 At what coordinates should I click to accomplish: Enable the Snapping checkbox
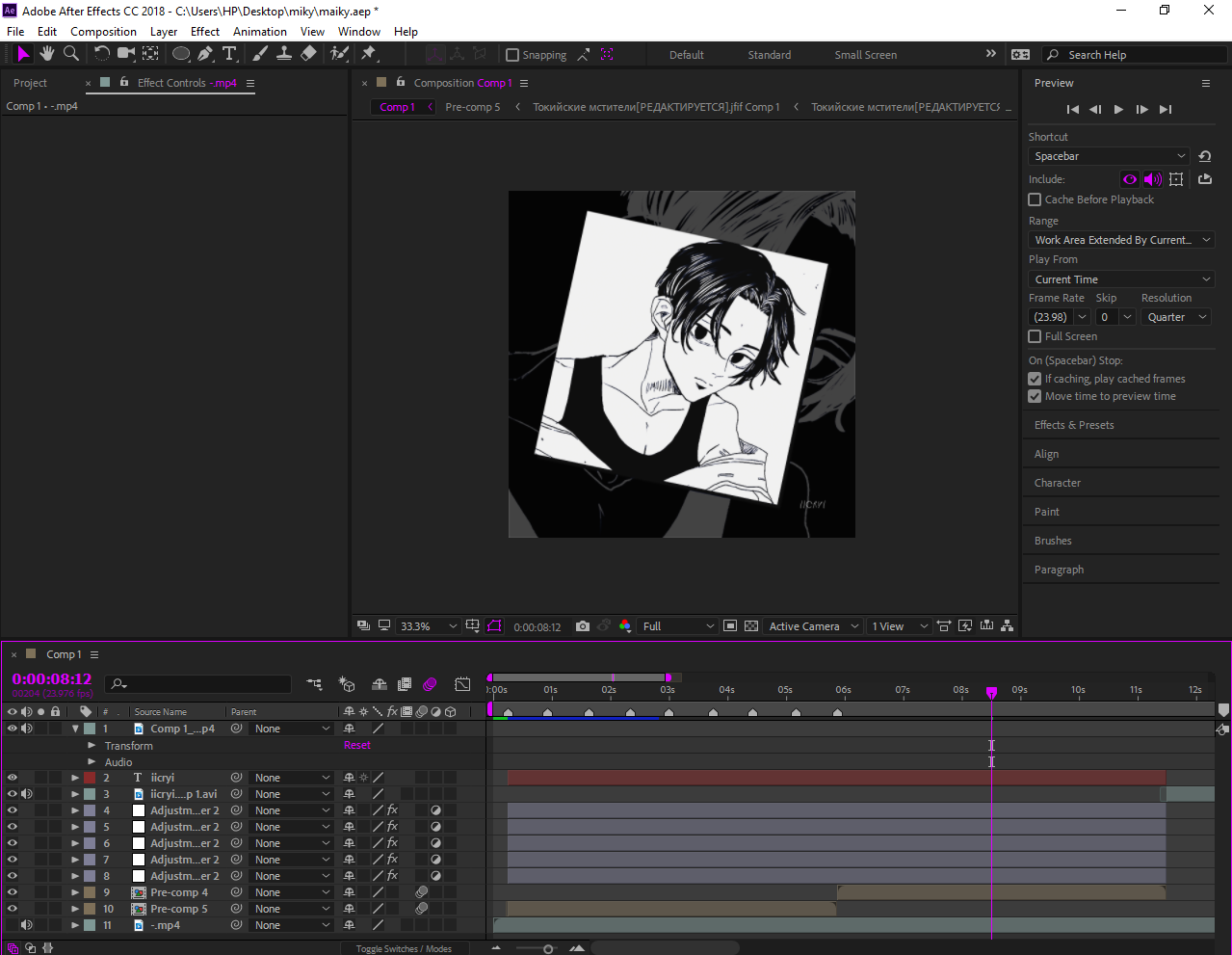tap(512, 55)
